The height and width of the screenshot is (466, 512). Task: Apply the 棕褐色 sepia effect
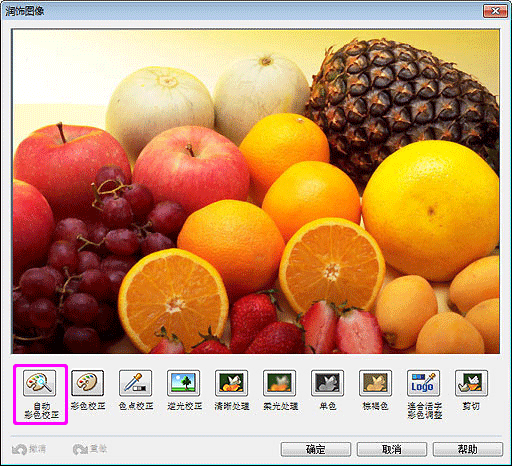click(x=376, y=383)
